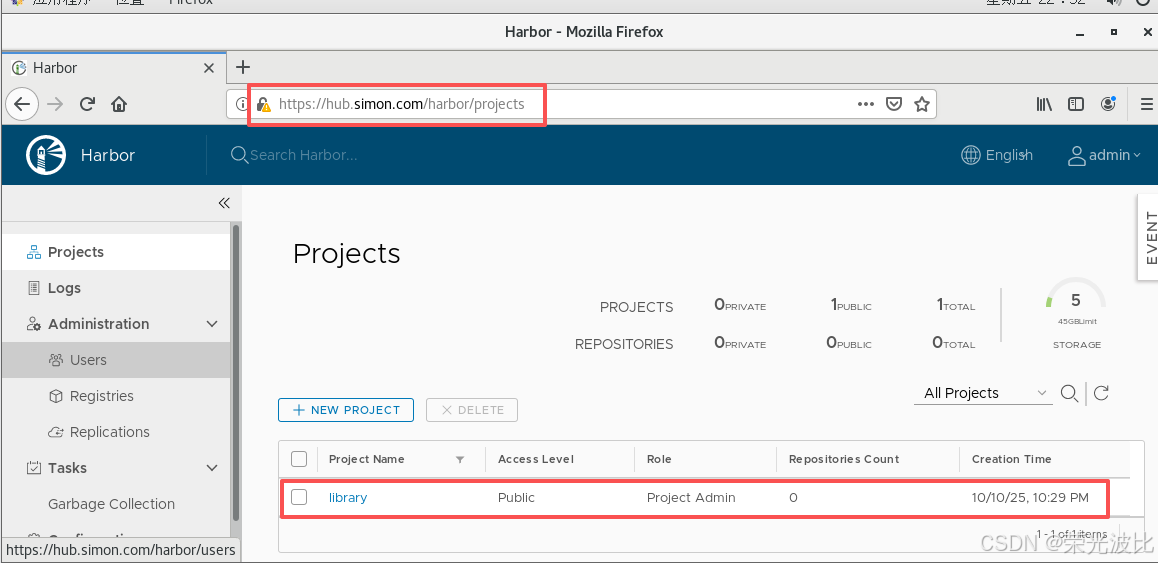Sort by Access Level column header
Viewport: 1158px width, 563px height.
536,460
